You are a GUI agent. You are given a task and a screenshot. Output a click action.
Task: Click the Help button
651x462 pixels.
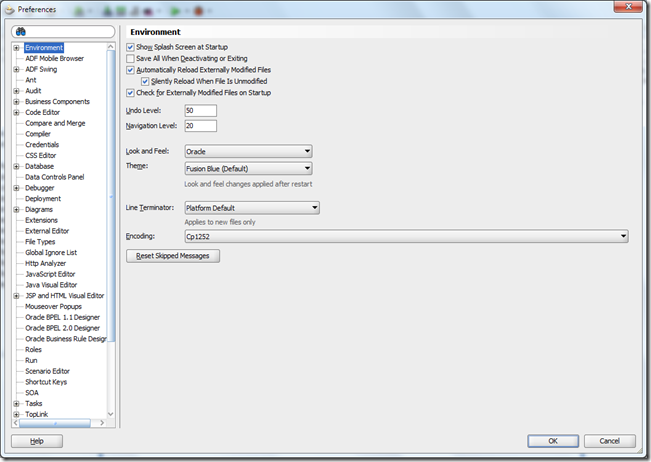coord(37,441)
